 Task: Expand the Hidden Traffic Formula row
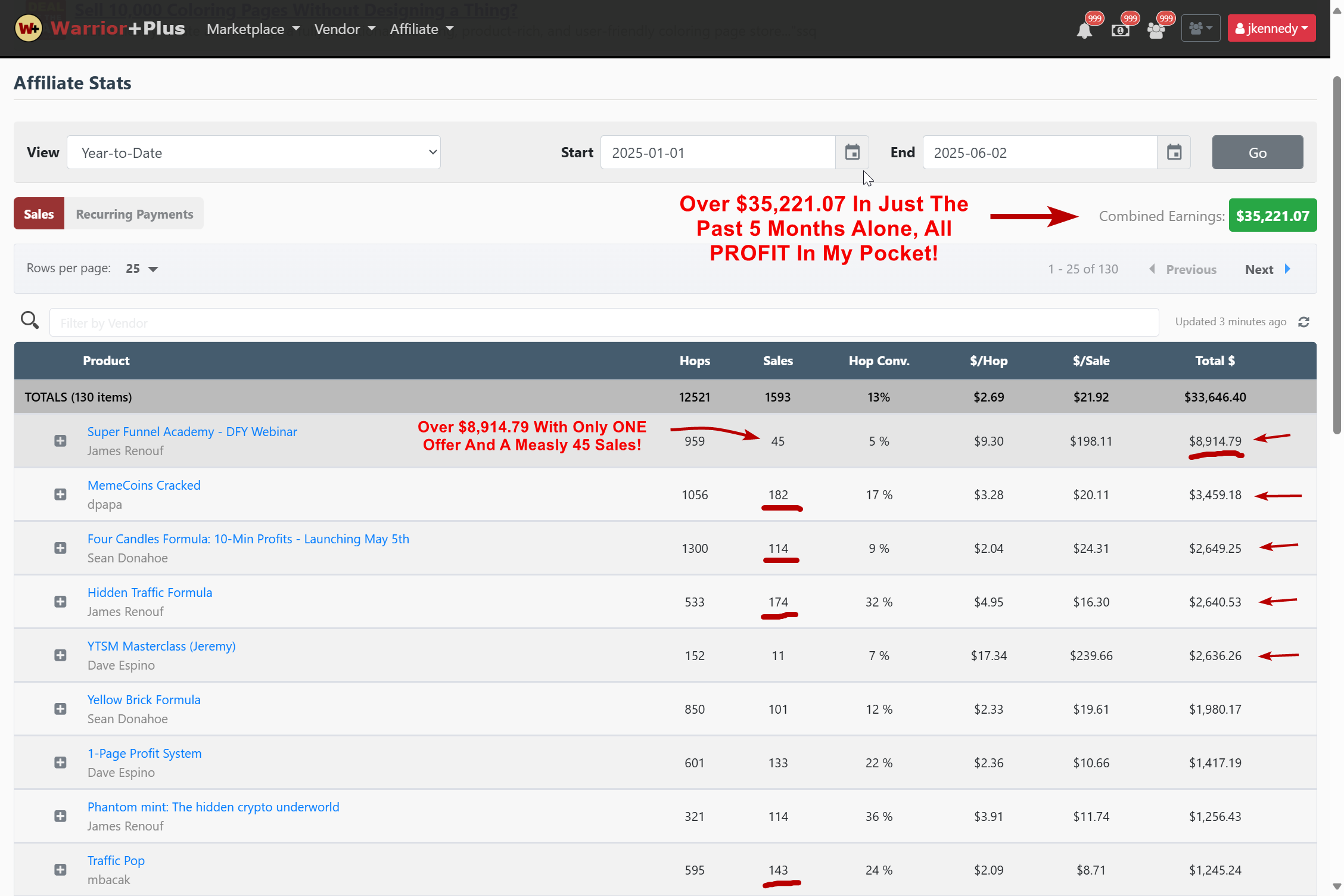coord(60,602)
